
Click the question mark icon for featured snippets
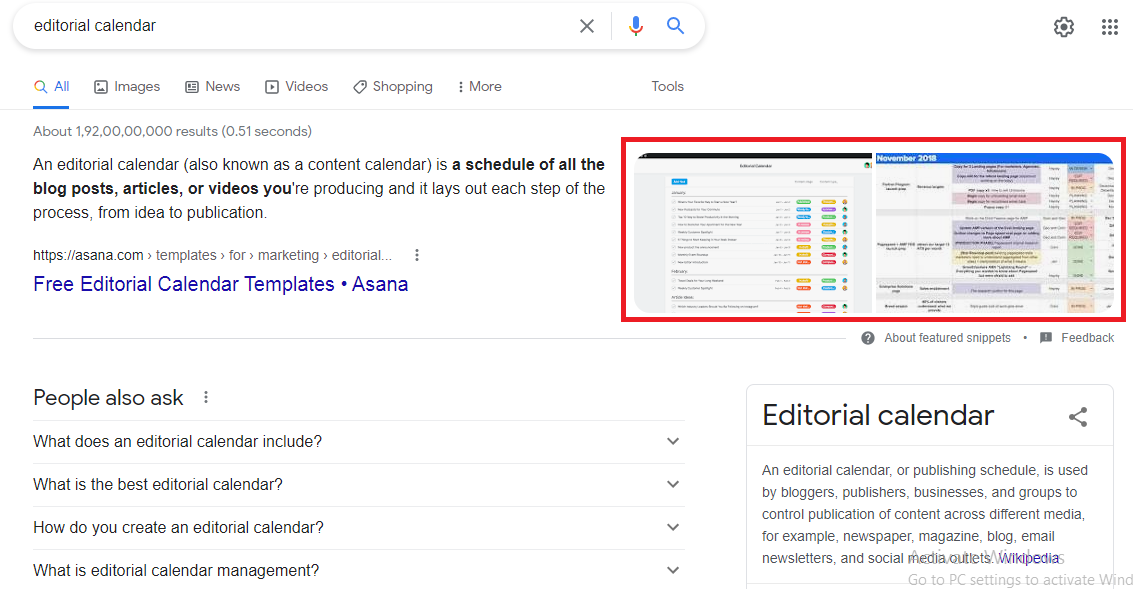[x=868, y=338]
